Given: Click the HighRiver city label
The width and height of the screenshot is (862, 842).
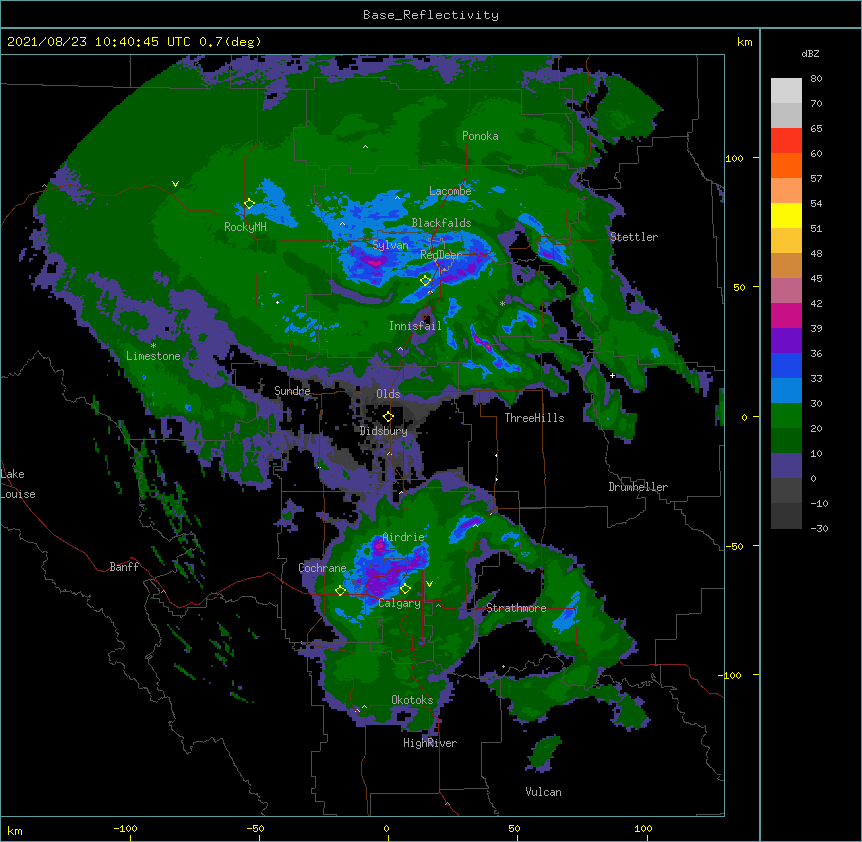Looking at the screenshot, I should pyautogui.click(x=430, y=743).
